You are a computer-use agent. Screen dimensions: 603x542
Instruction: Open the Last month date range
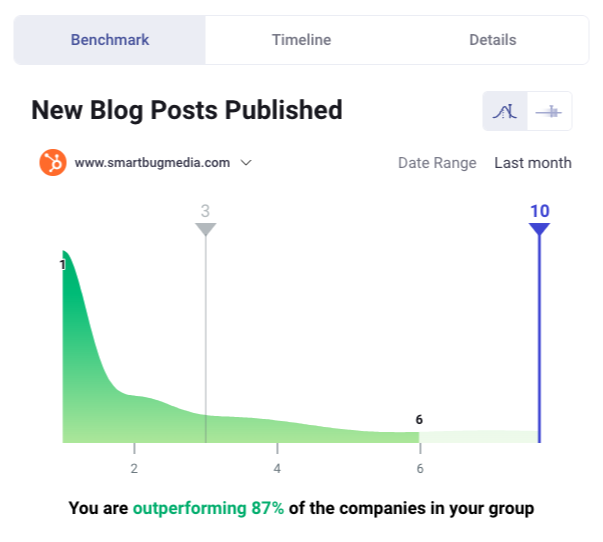(x=533, y=163)
